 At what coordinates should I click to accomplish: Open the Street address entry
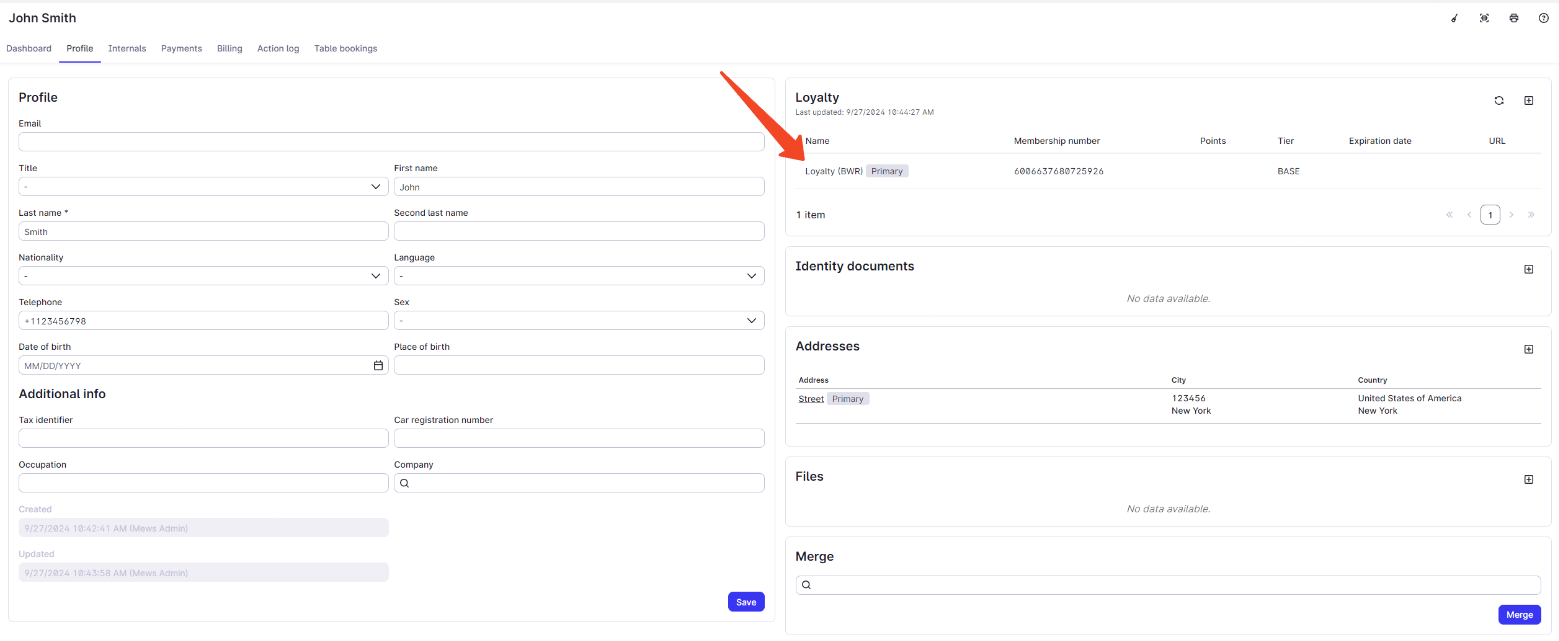coord(810,398)
